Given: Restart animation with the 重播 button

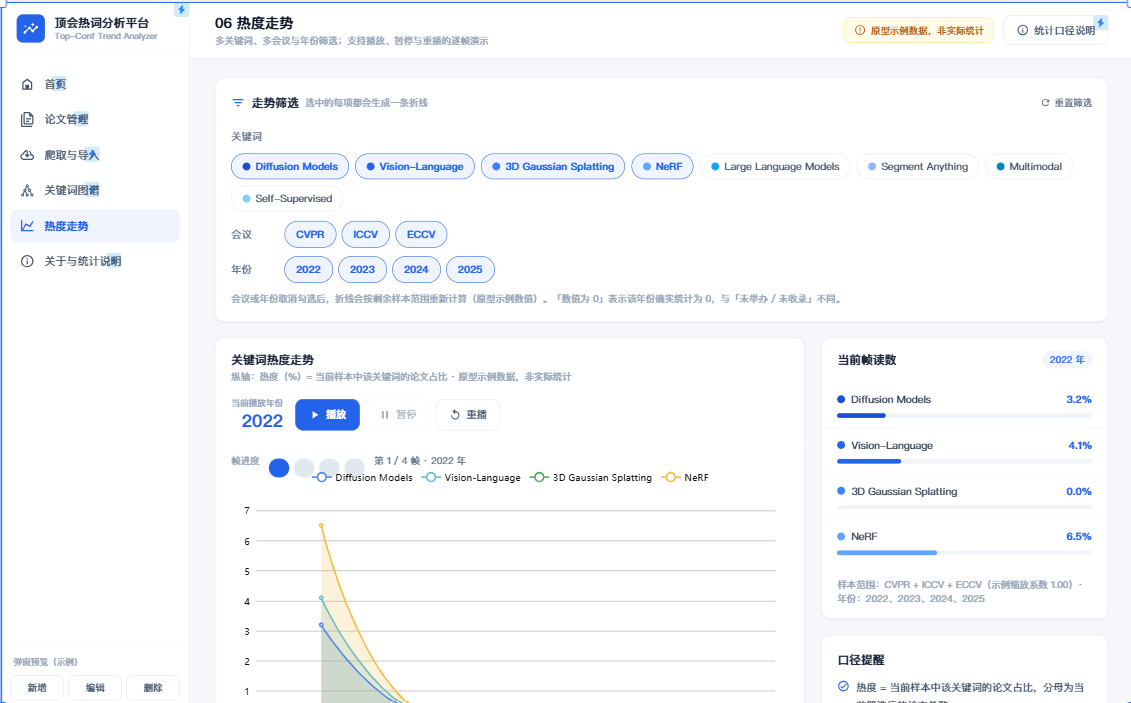Looking at the screenshot, I should (468, 415).
